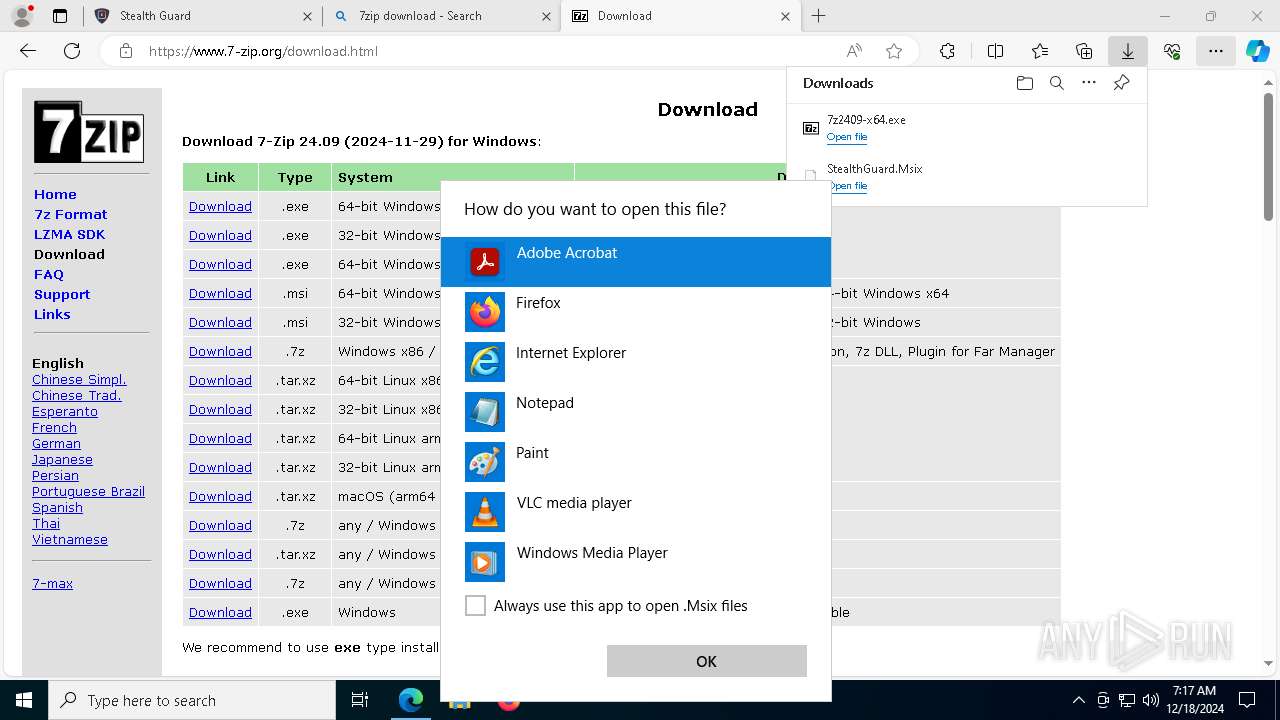The height and width of the screenshot is (720, 1280).
Task: Click the taskbar search box
Action: click(x=192, y=700)
